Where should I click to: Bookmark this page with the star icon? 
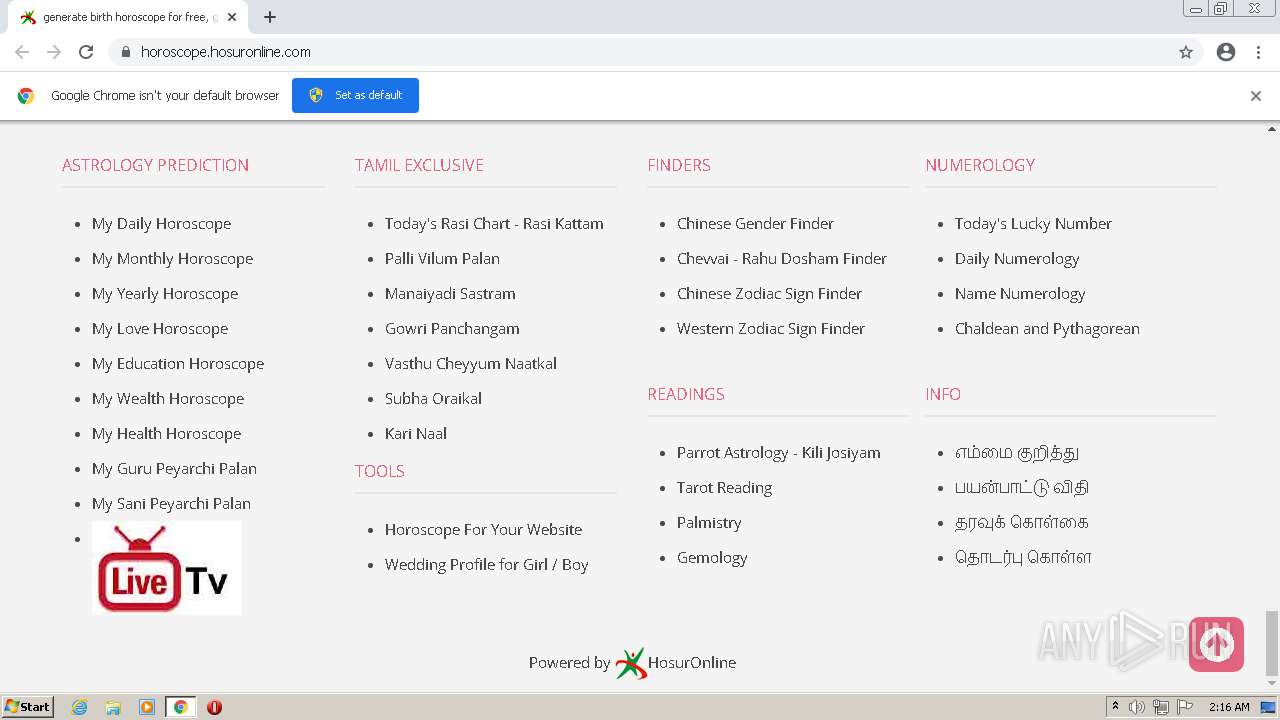click(1186, 52)
